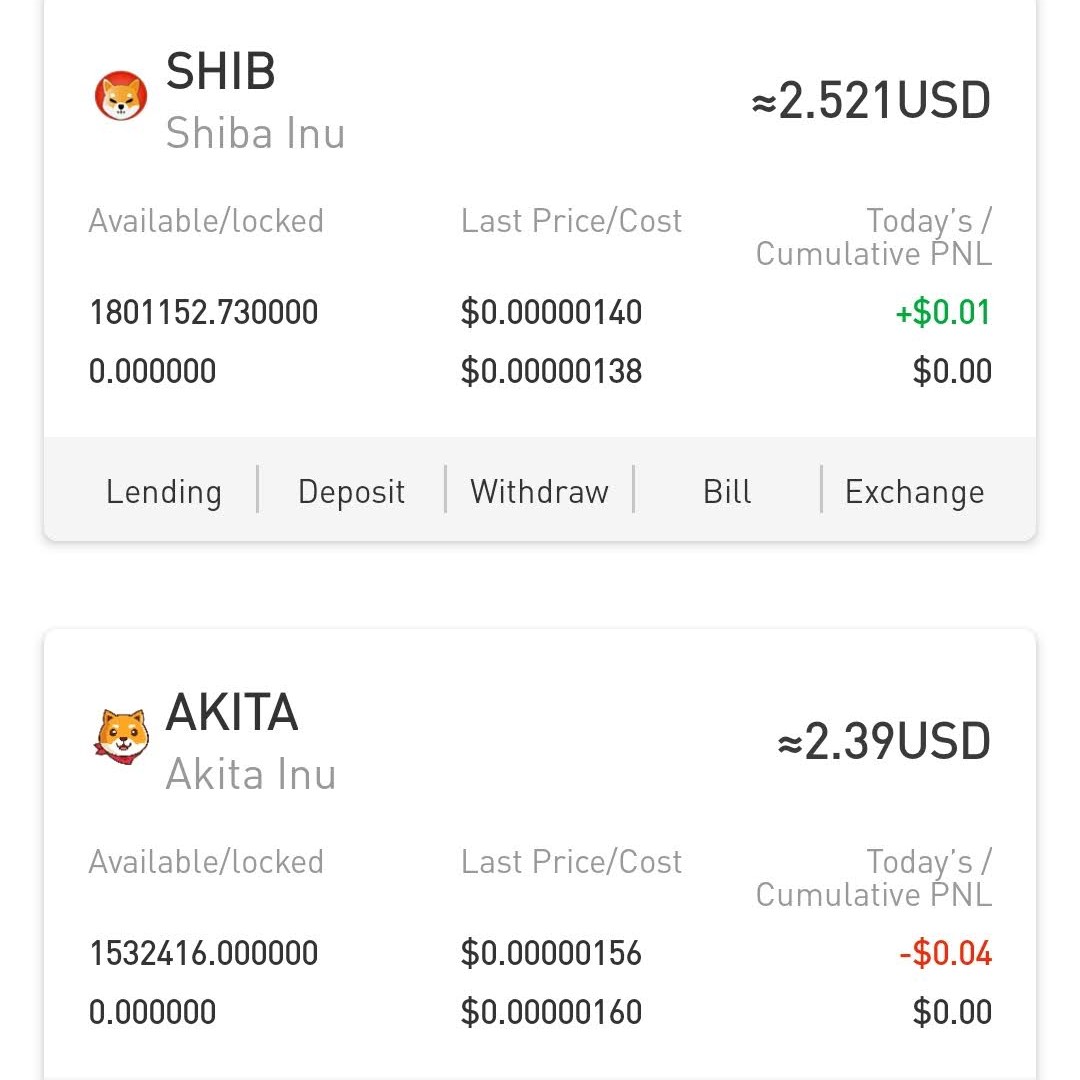Tap AKITA today's PNL -$0.04

coord(945,953)
